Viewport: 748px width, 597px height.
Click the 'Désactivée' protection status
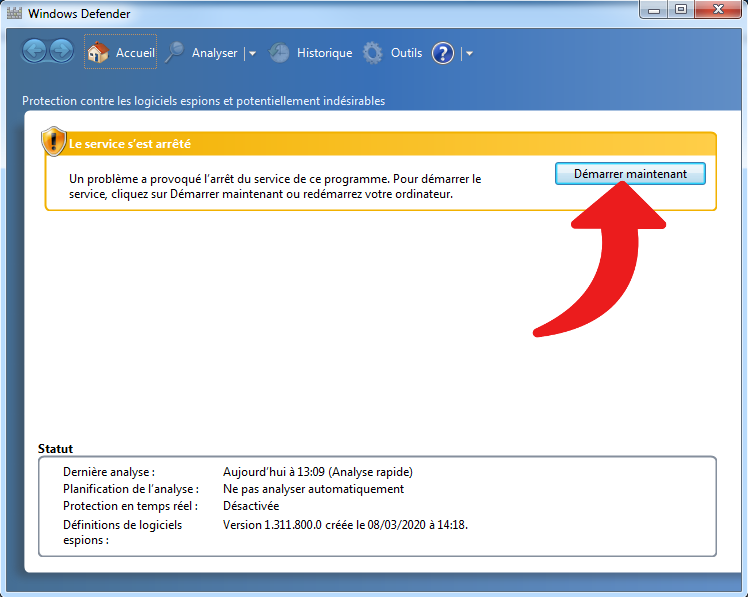pyautogui.click(x=251, y=506)
